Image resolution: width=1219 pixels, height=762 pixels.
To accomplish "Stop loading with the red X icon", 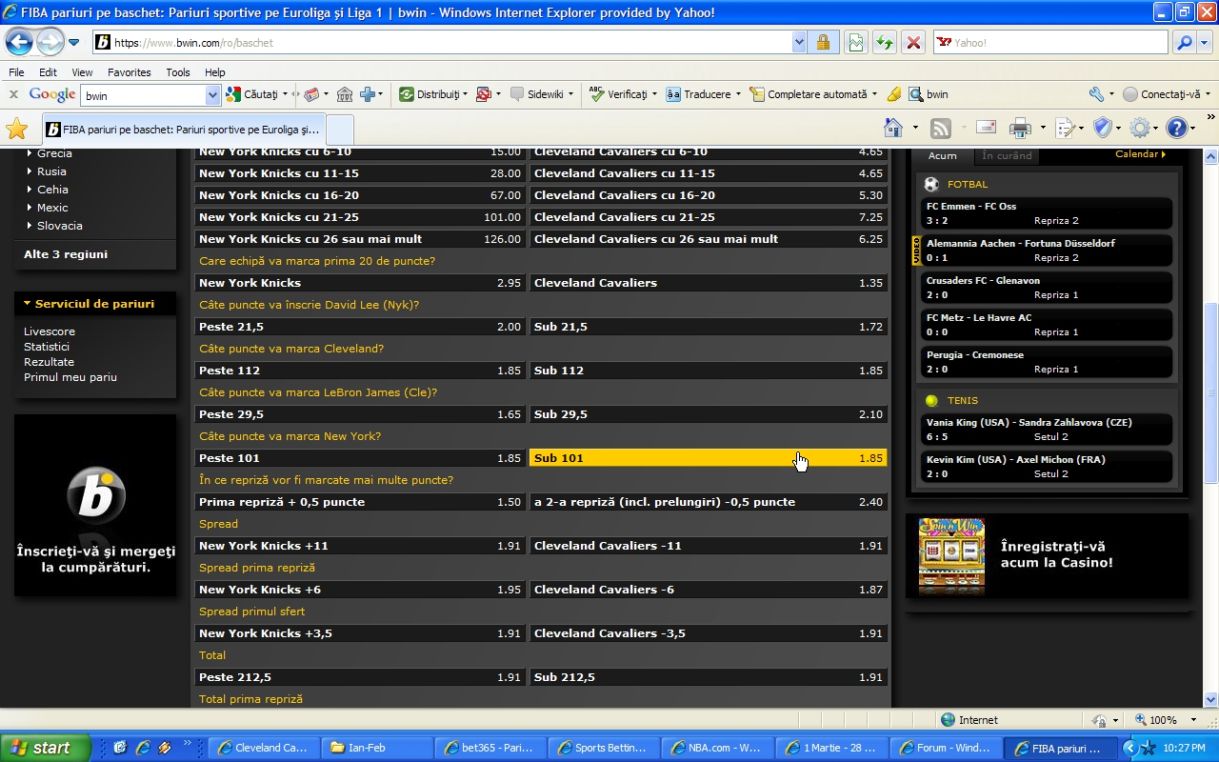I will point(913,43).
